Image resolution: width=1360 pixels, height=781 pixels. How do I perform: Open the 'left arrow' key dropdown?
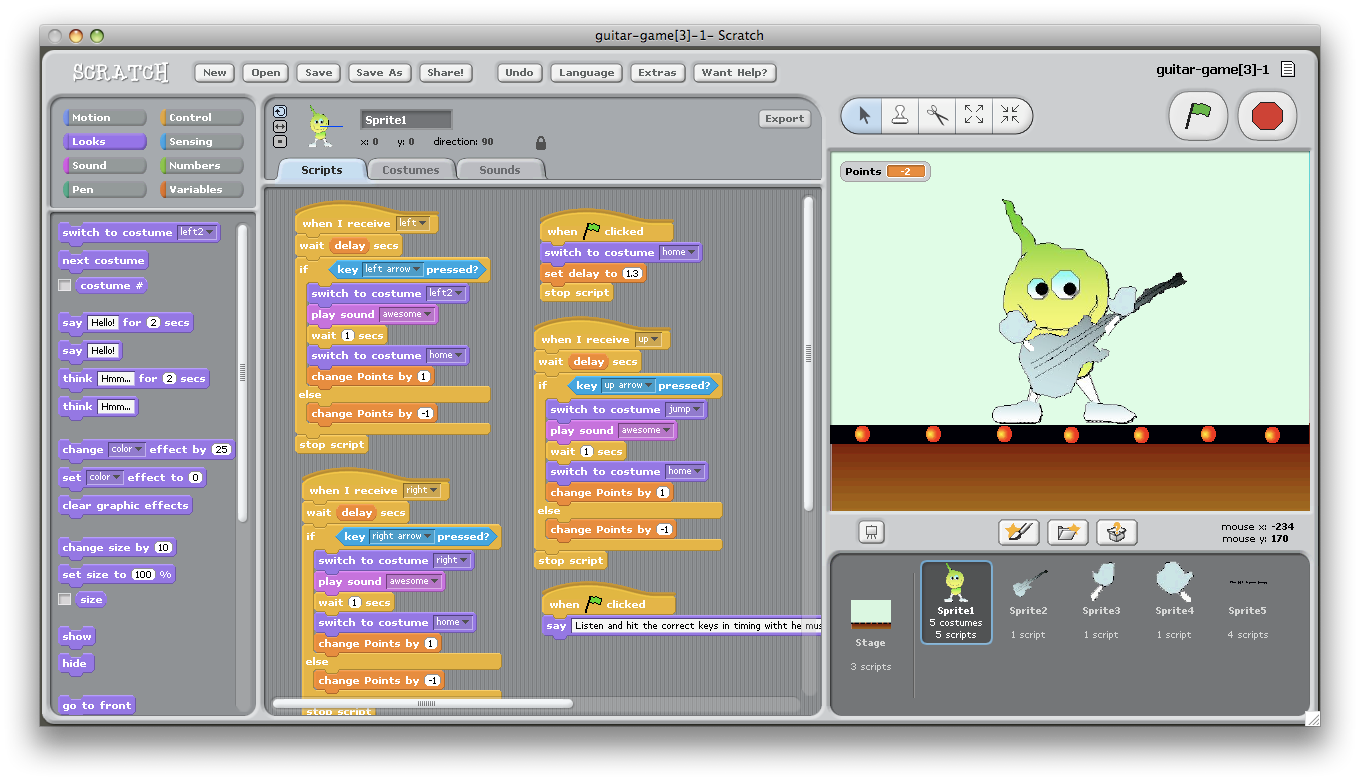click(391, 269)
